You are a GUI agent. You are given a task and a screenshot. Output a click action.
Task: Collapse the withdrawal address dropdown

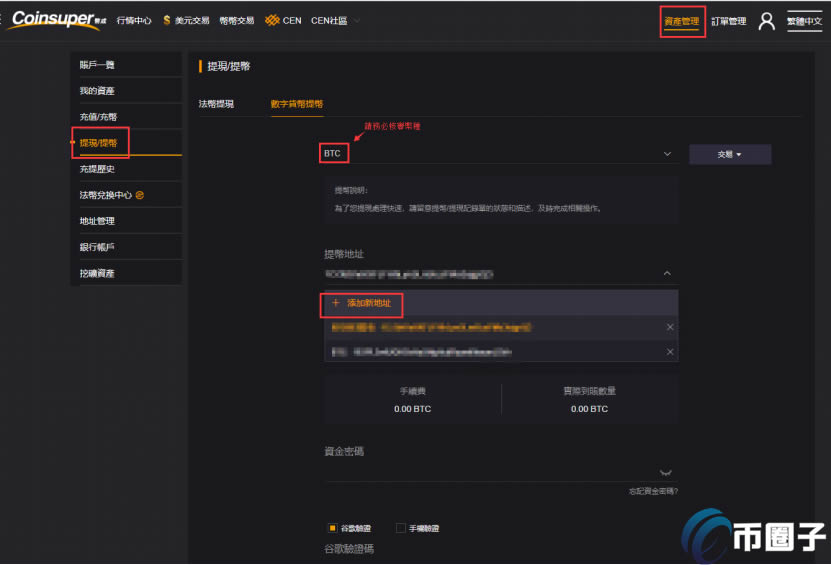[x=667, y=273]
